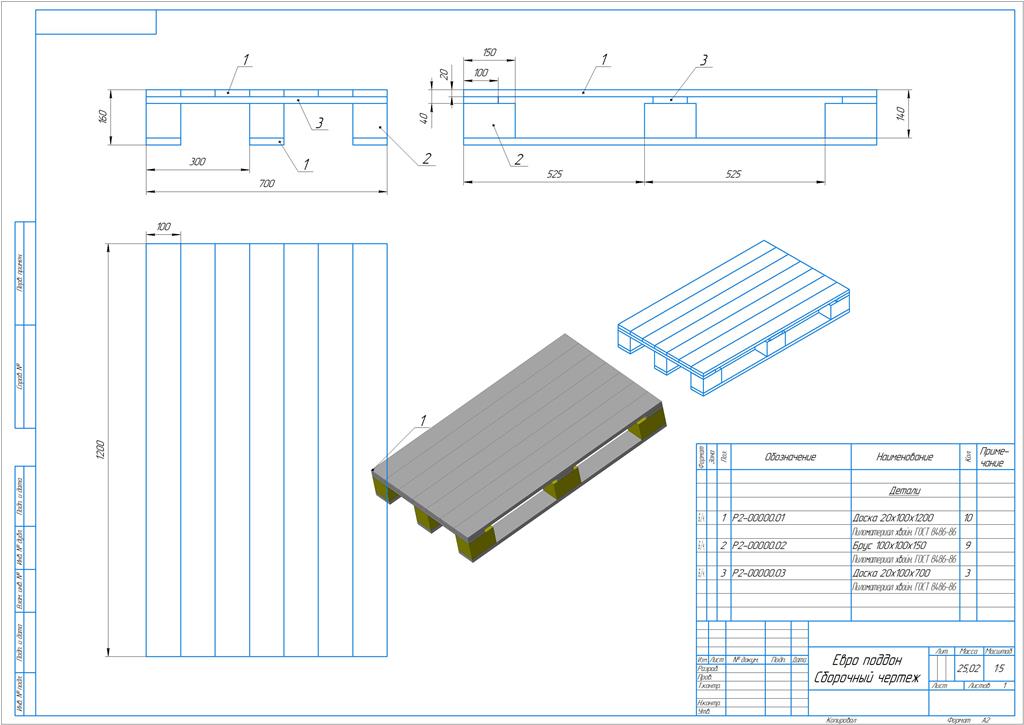Image resolution: width=1024 pixels, height=725 pixels.
Task: Click the Детали section heading
Action: 904,491
